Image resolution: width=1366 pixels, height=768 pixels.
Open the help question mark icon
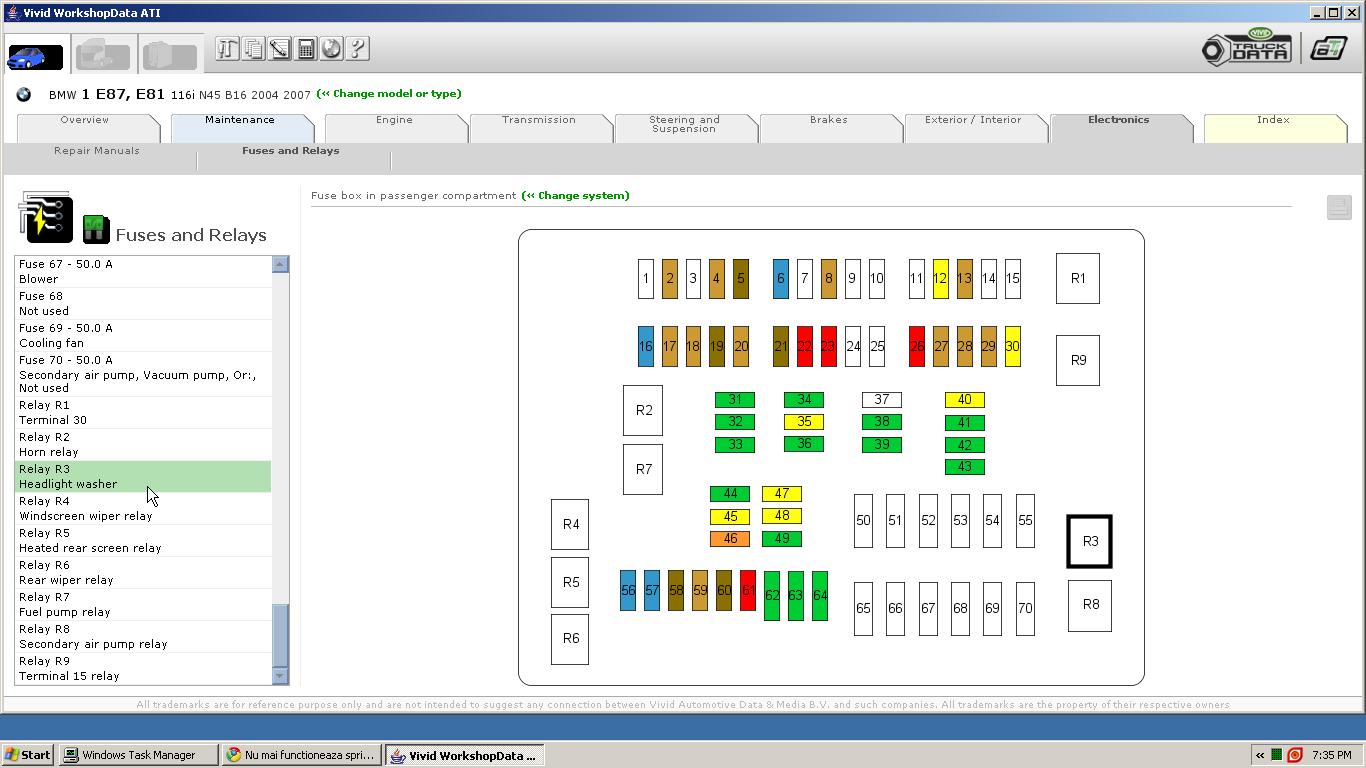point(357,48)
